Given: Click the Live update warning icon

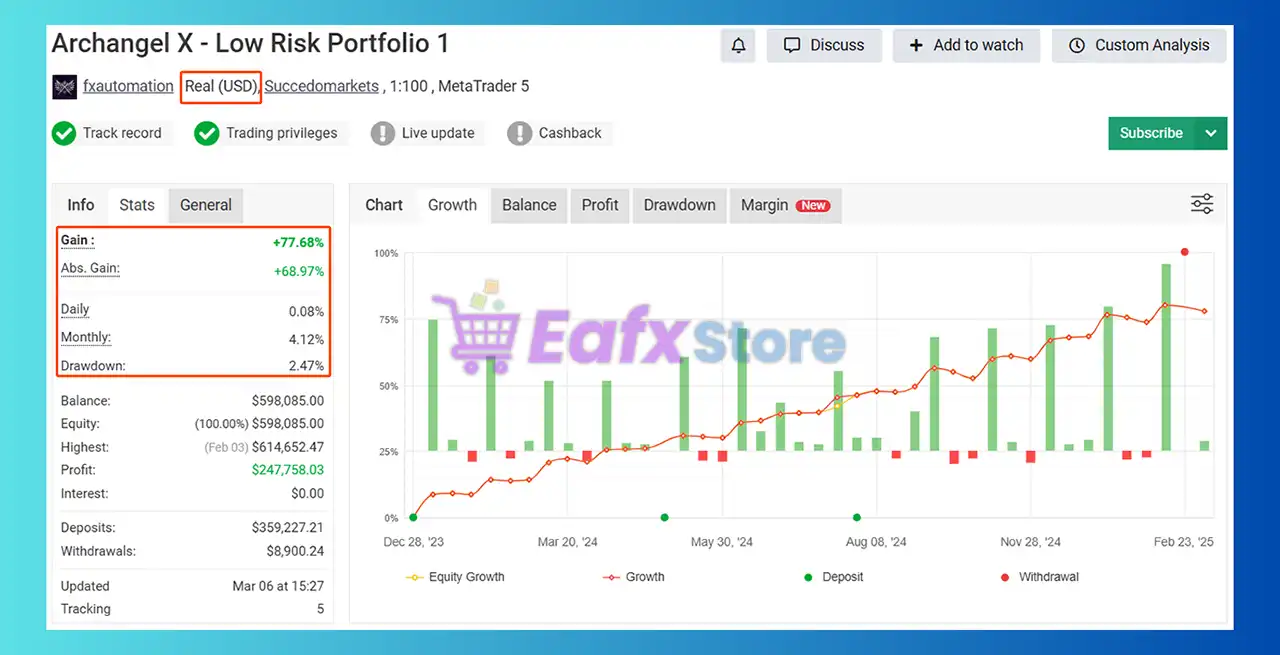Looking at the screenshot, I should pyautogui.click(x=382, y=133).
